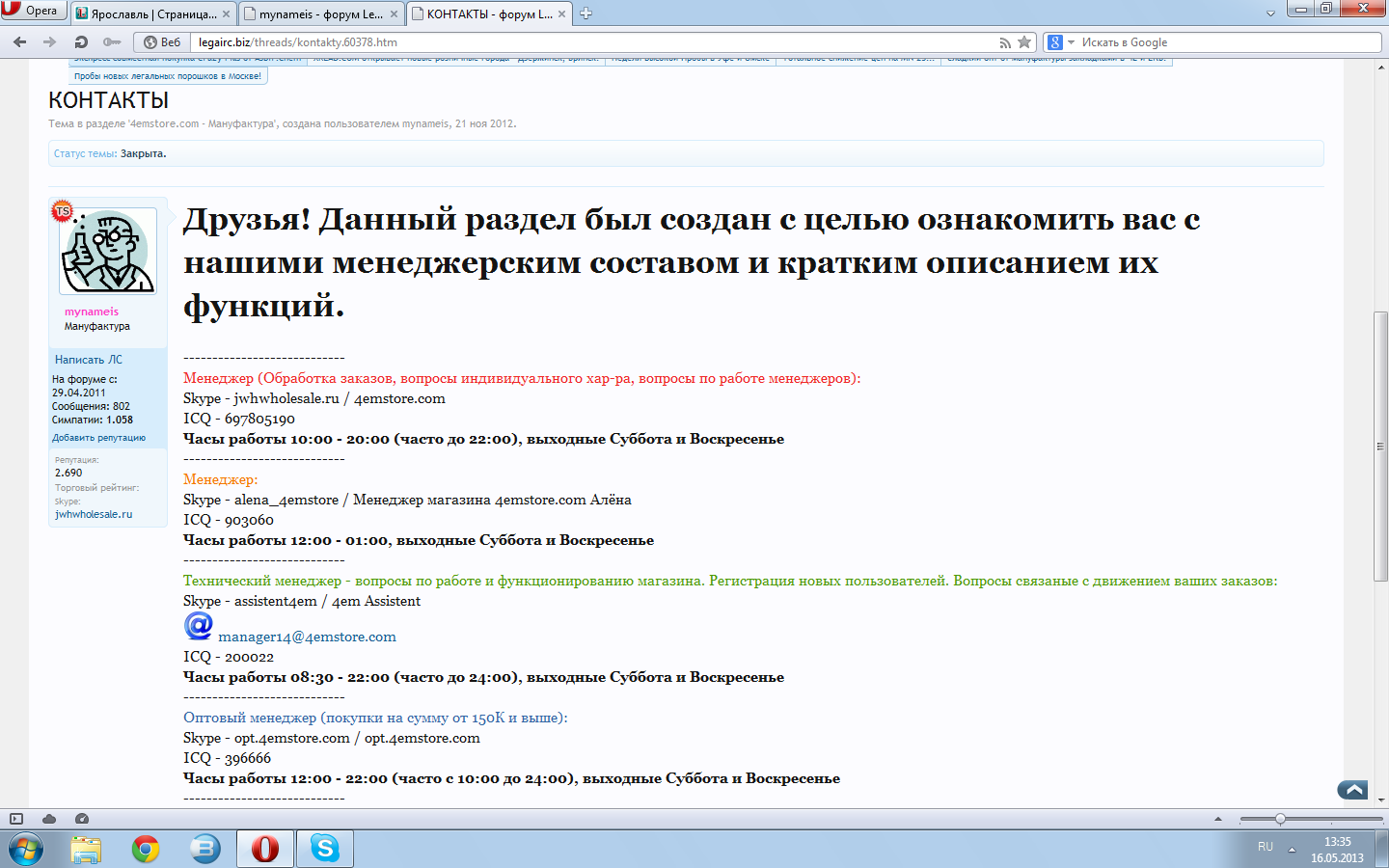Click the ICQ - 697805190 line
Image resolution: width=1389 pixels, height=868 pixels.
click(x=239, y=419)
